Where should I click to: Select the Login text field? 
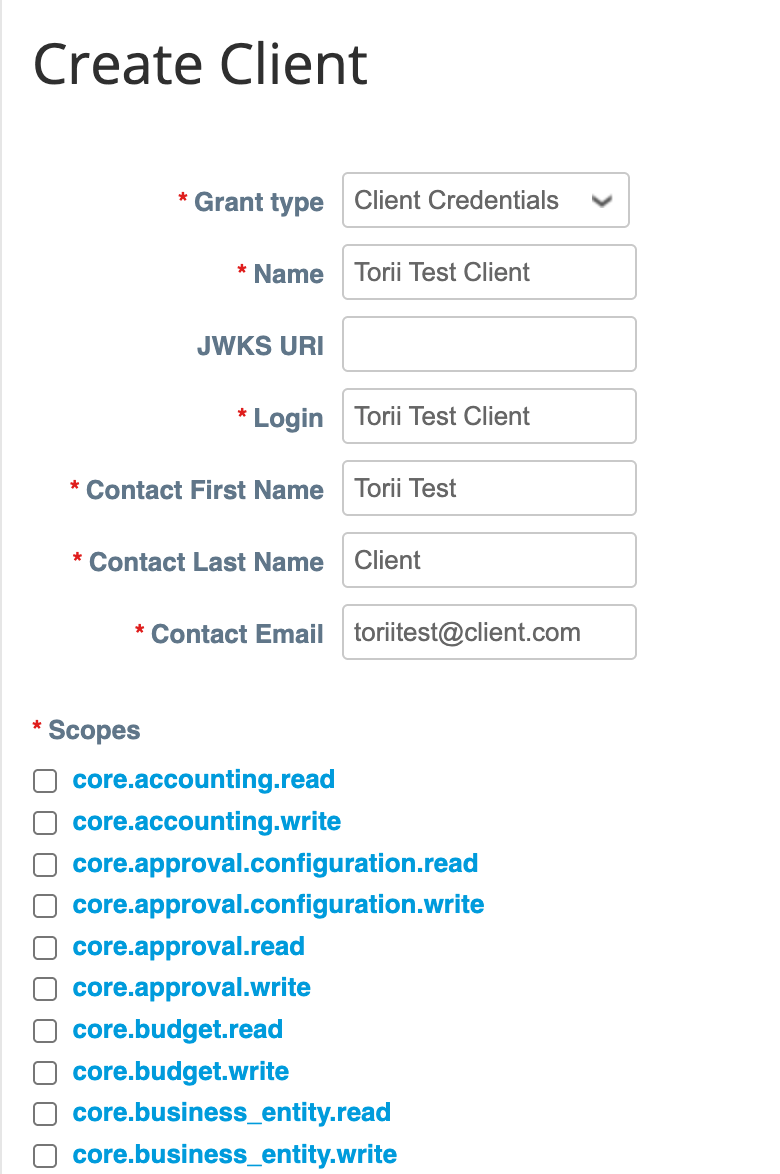click(489, 416)
